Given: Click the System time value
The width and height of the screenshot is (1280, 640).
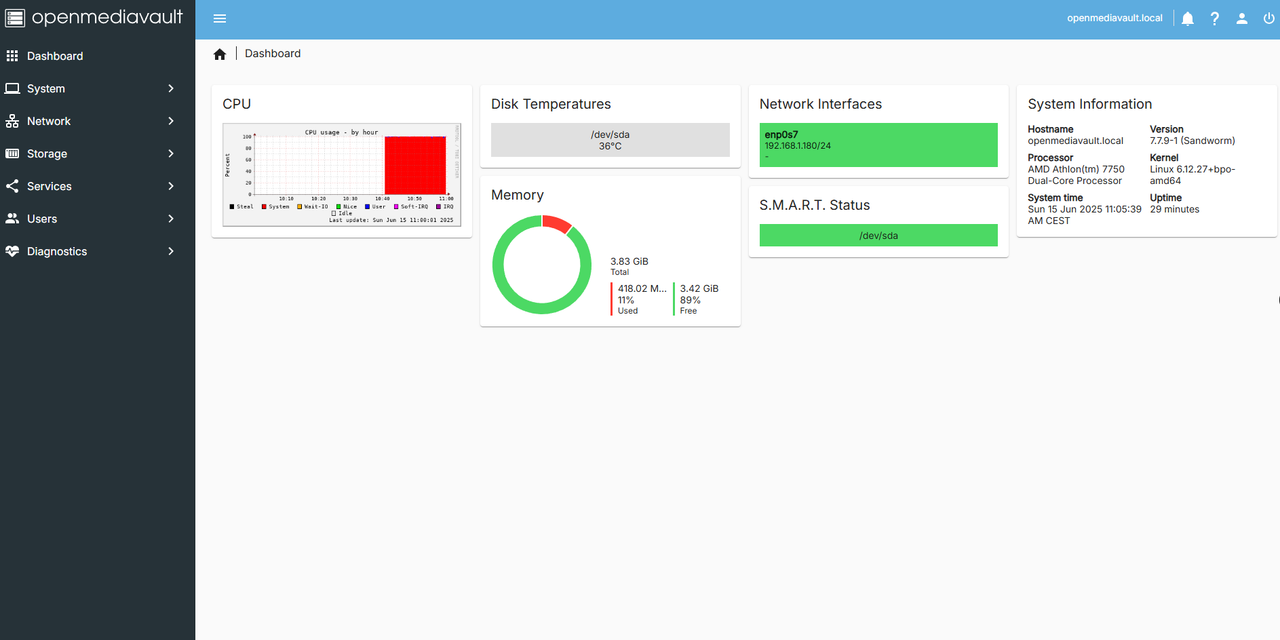Looking at the screenshot, I should pyautogui.click(x=1084, y=215).
